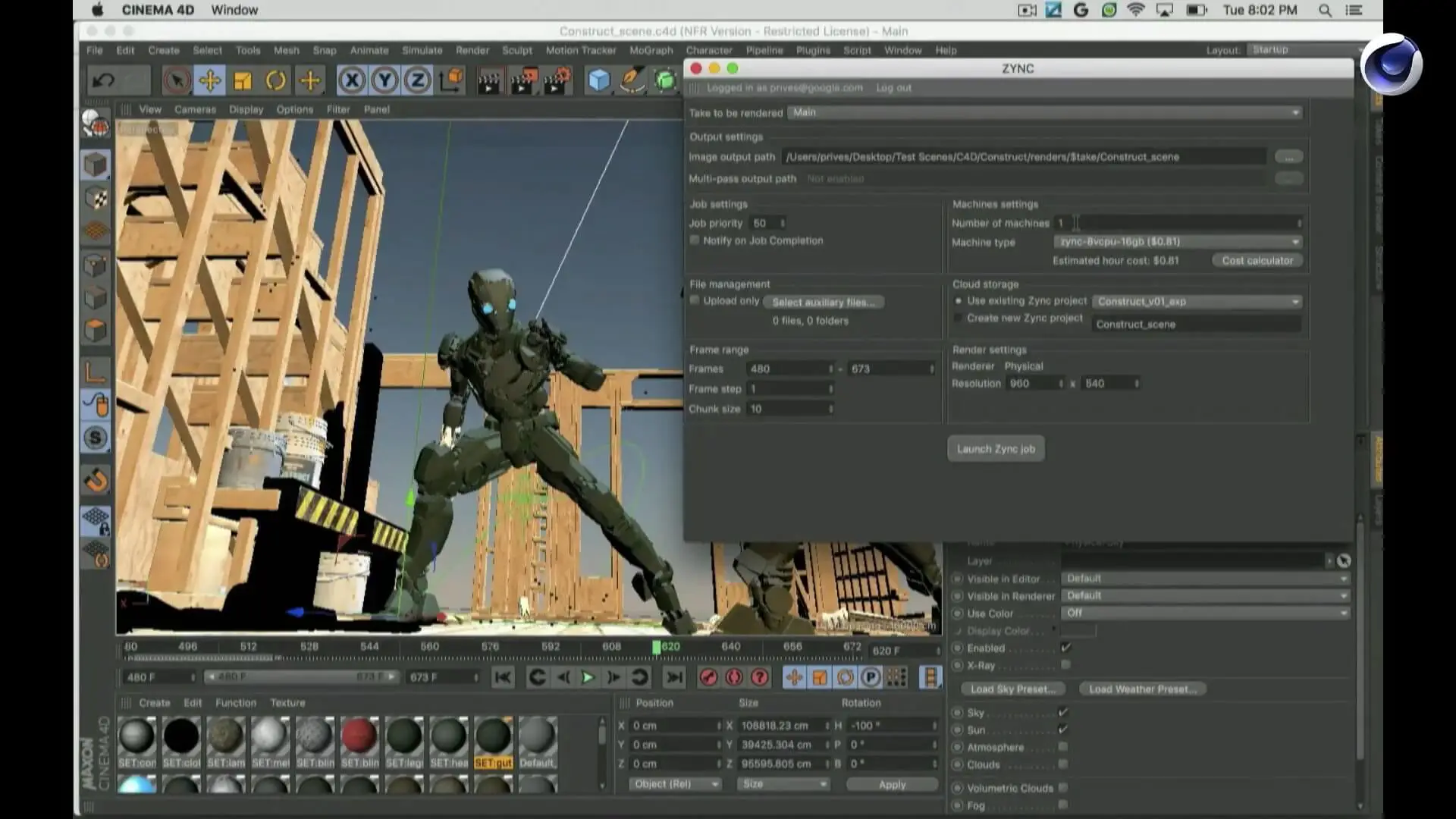Select the Rotate tool

click(276, 80)
